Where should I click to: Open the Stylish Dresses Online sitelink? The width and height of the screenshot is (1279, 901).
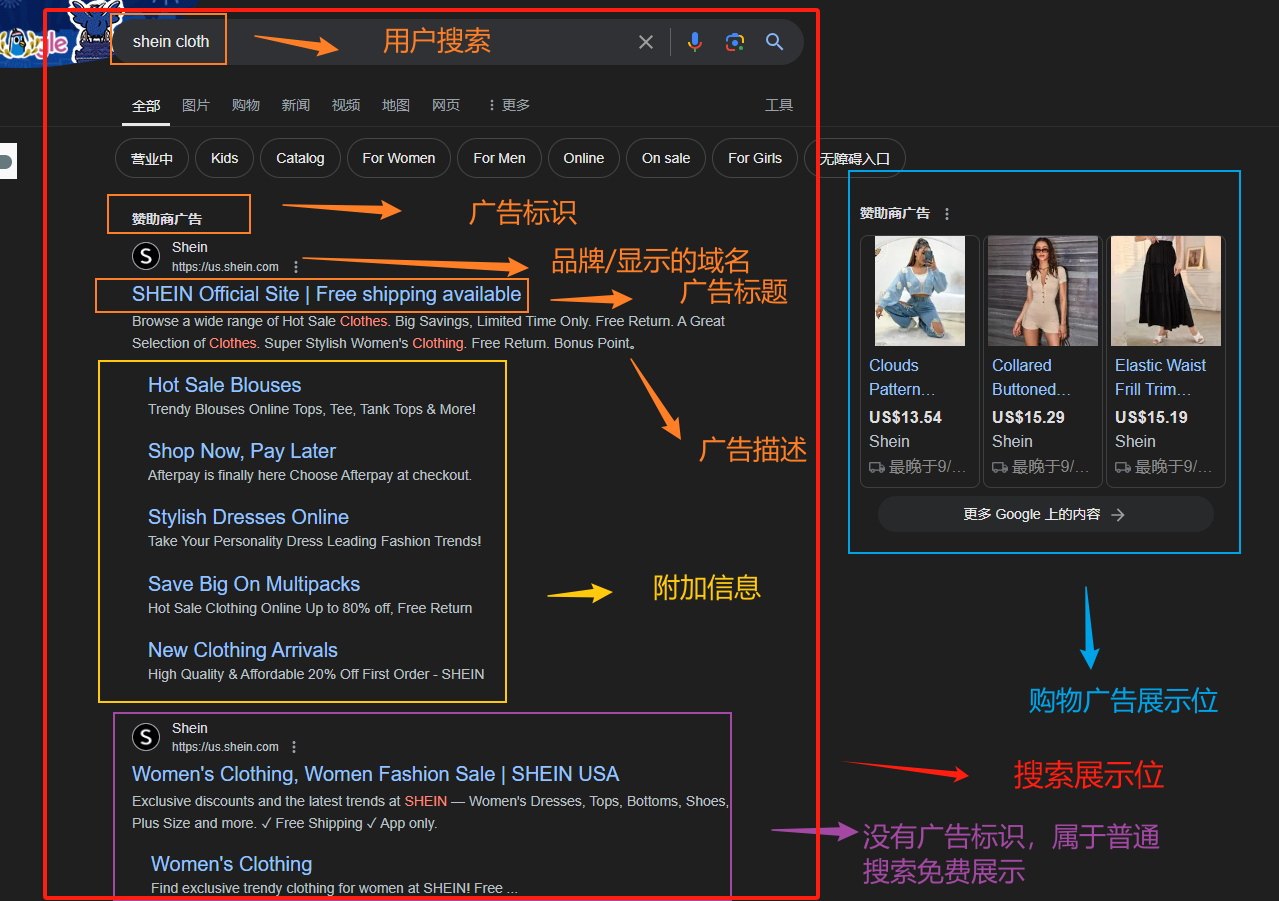(x=248, y=517)
